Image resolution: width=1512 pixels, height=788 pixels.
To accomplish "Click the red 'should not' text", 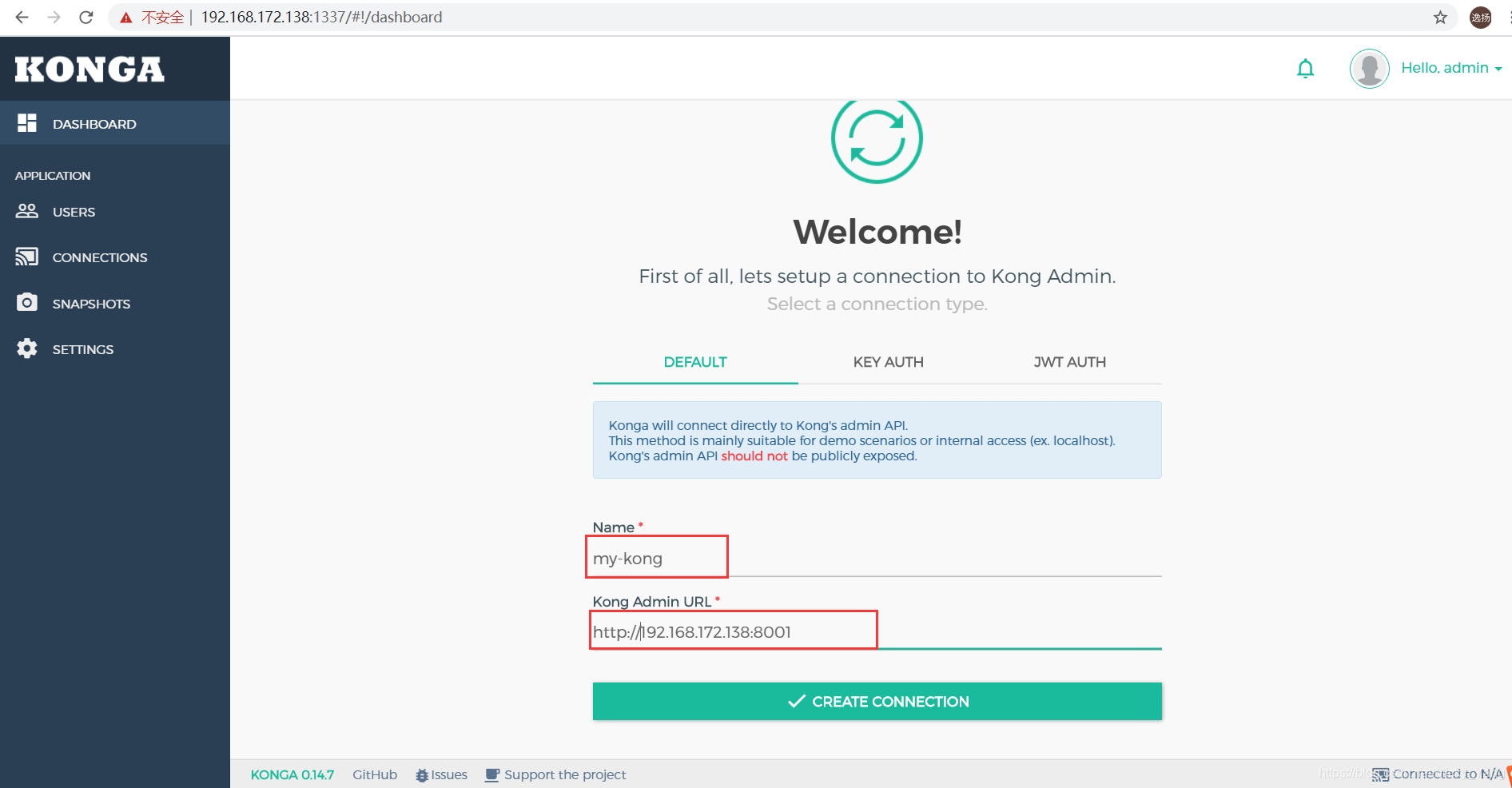I will tap(754, 456).
